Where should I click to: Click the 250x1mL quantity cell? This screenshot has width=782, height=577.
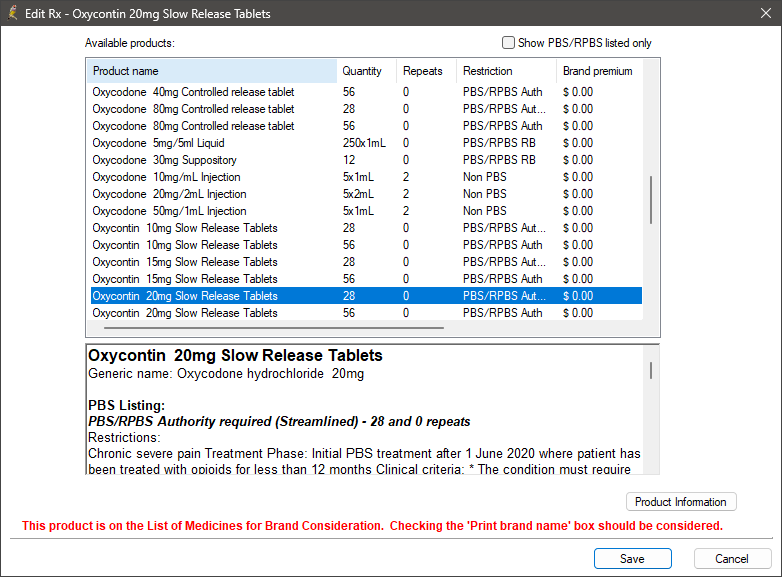(364, 143)
